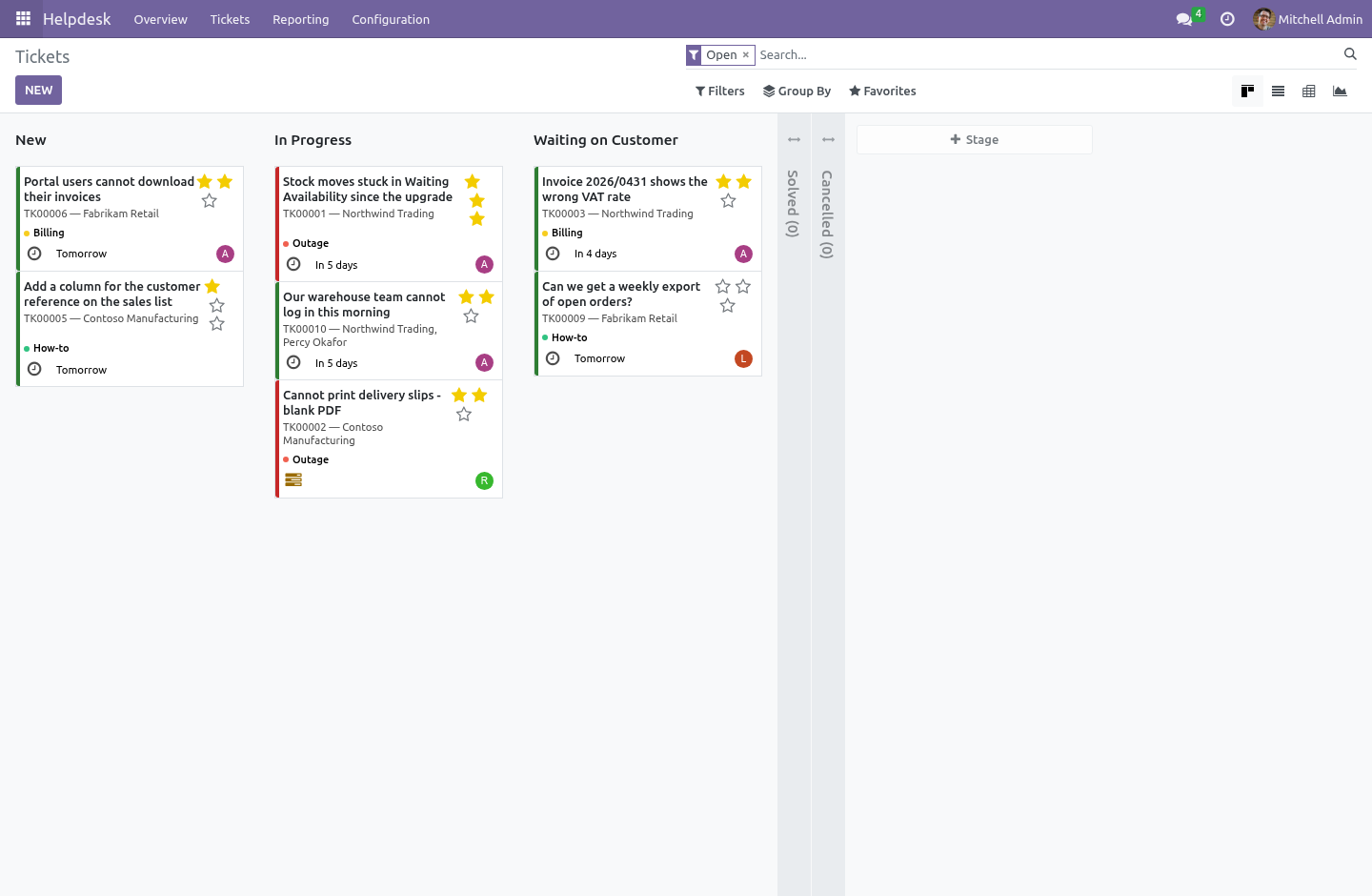Viewport: 1372px width, 896px height.
Task: Open the Mitchell Admin user menu
Action: coord(1308,19)
